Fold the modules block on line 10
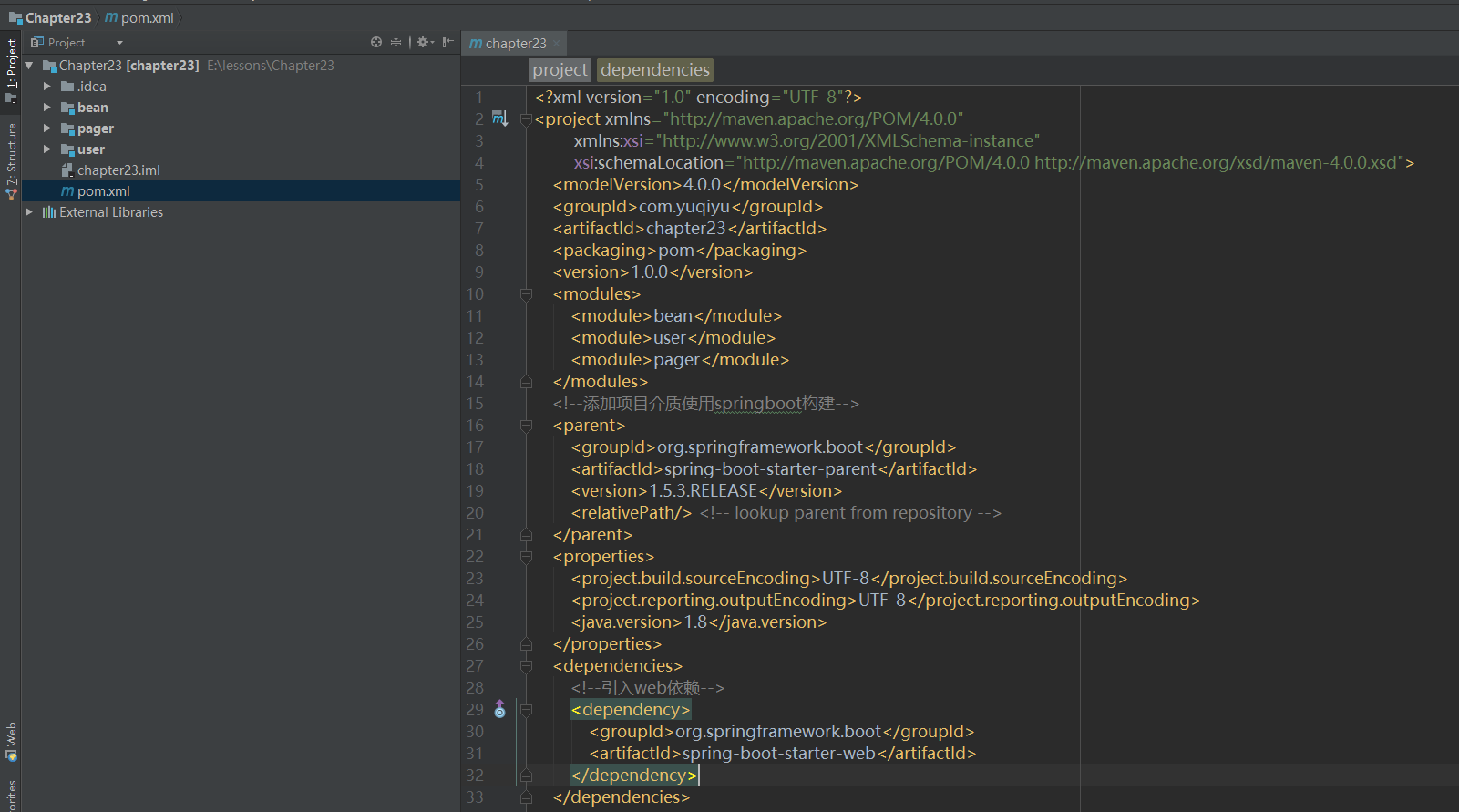The image size is (1459, 812). tap(526, 294)
